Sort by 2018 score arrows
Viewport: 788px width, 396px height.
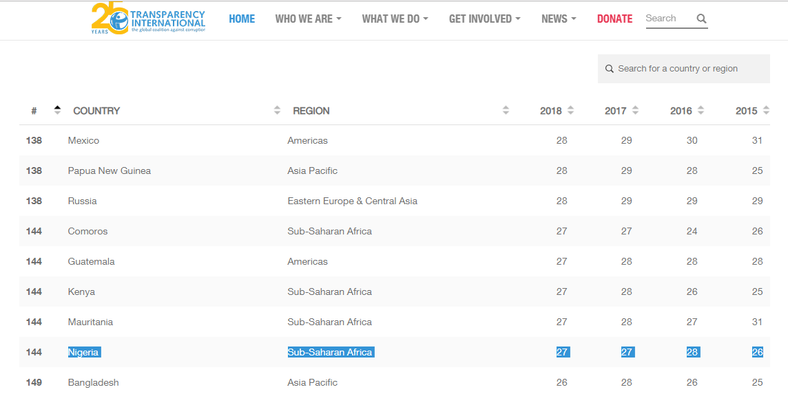(570, 110)
